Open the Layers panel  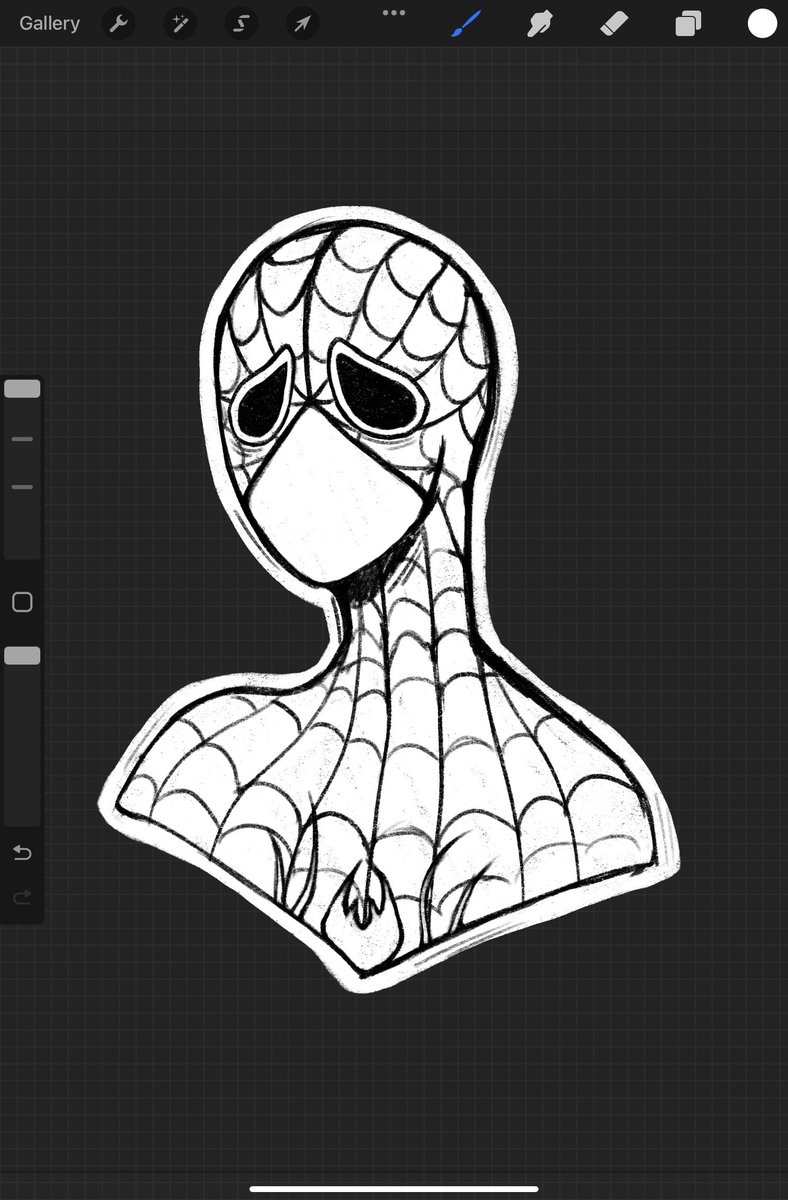pos(688,23)
